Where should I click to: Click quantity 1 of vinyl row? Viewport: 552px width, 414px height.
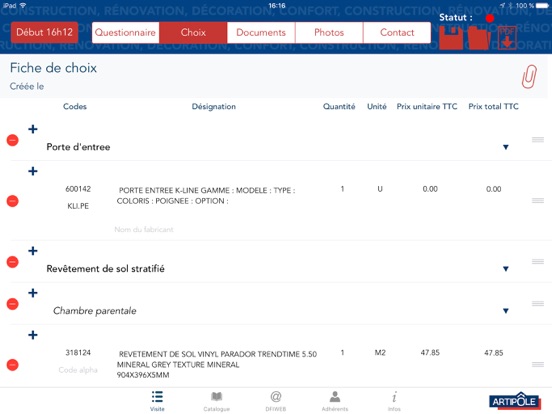(342, 352)
